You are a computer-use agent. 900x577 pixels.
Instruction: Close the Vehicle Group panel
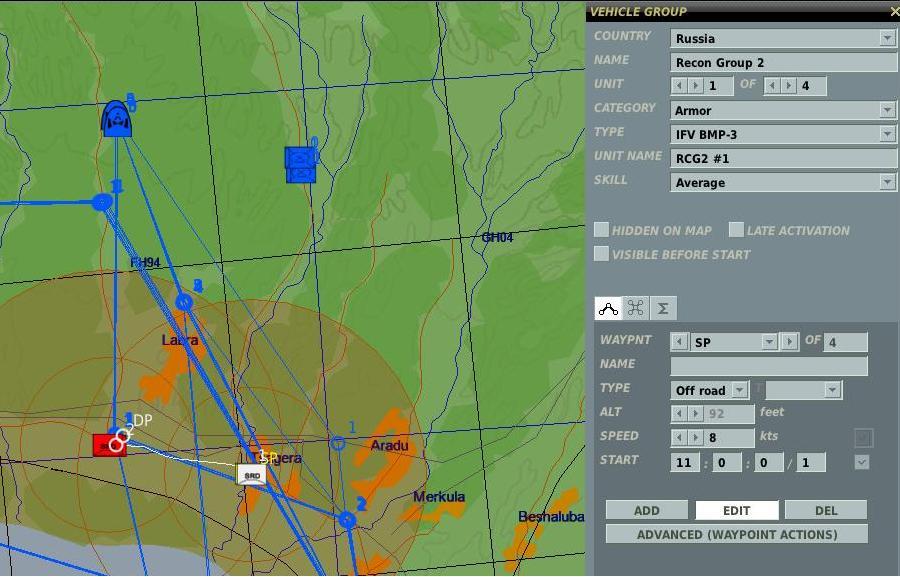click(x=894, y=11)
